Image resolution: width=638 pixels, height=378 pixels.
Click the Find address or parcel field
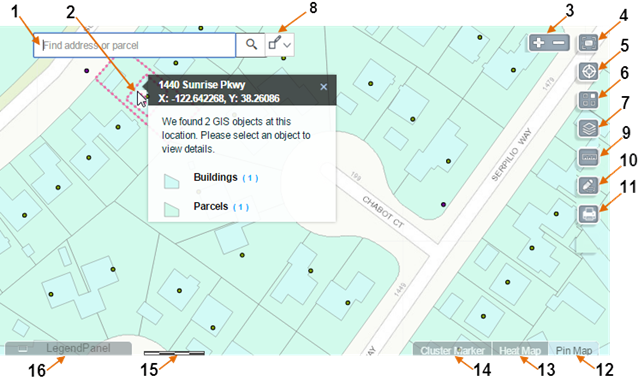click(134, 45)
